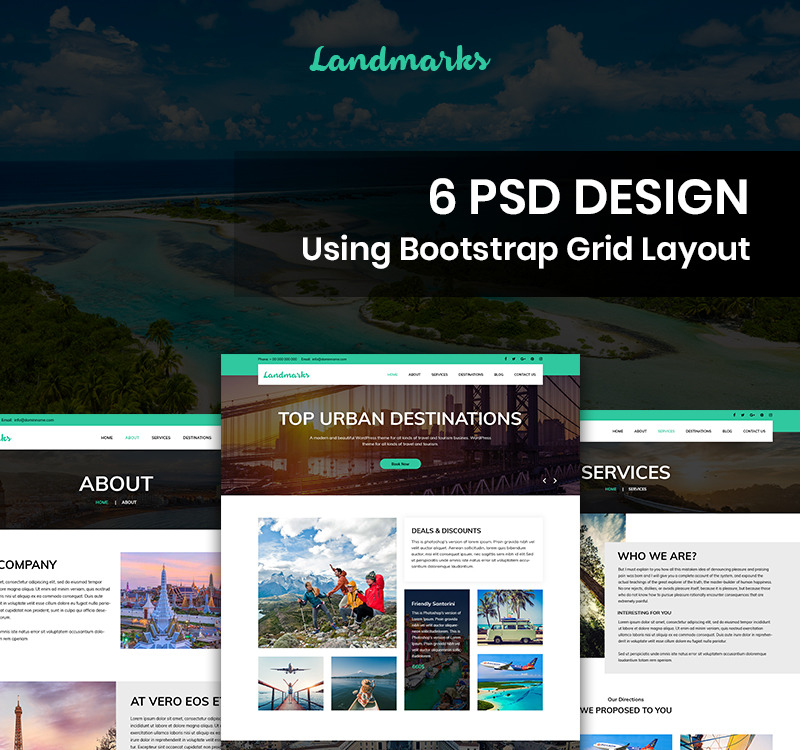800x750 pixels.
Task: Select DESTINATIONS in the center navigation bar
Action: point(471,374)
